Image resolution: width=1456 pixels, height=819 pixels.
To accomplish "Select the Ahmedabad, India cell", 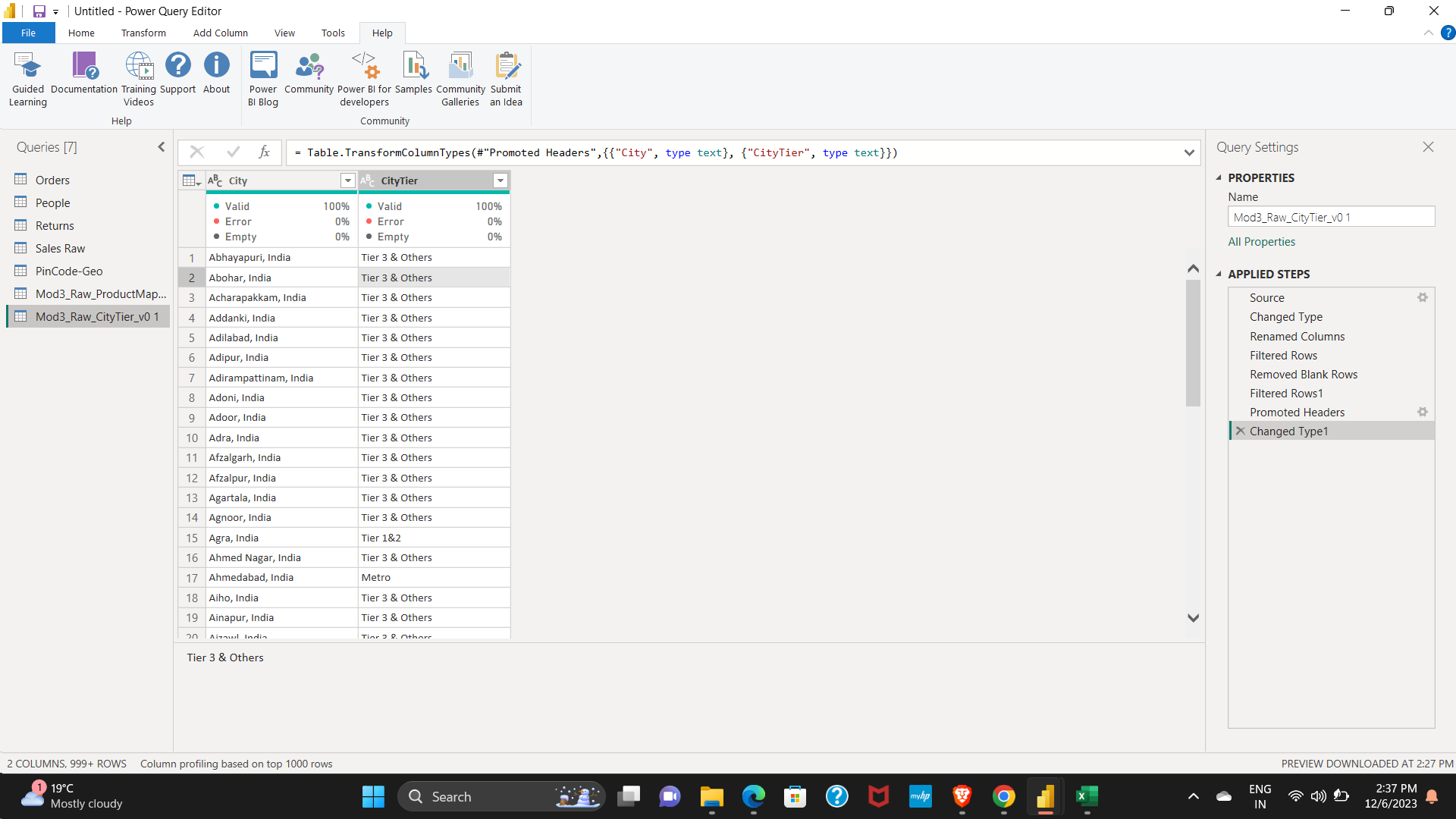I will 281,577.
